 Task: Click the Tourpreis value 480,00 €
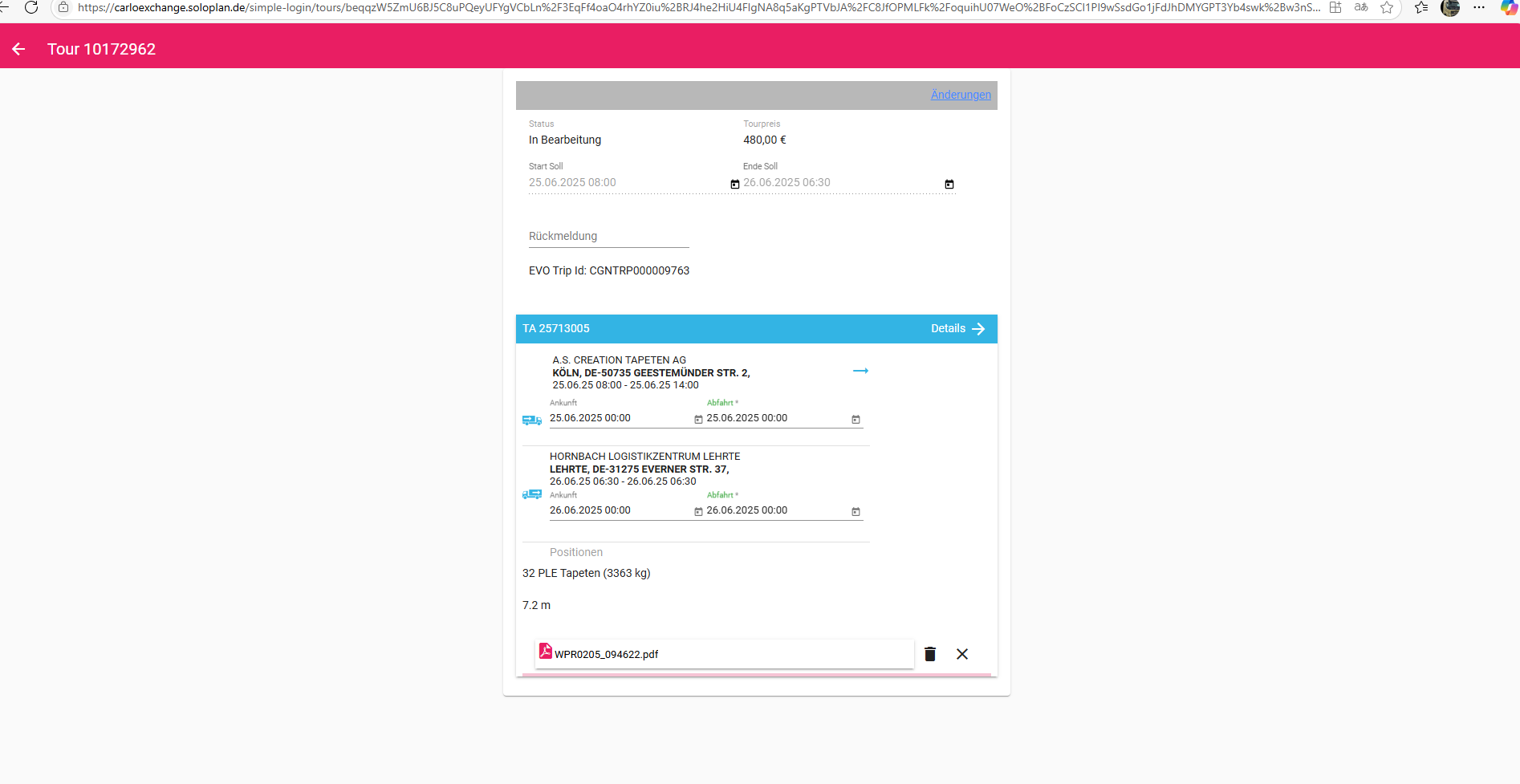point(765,140)
